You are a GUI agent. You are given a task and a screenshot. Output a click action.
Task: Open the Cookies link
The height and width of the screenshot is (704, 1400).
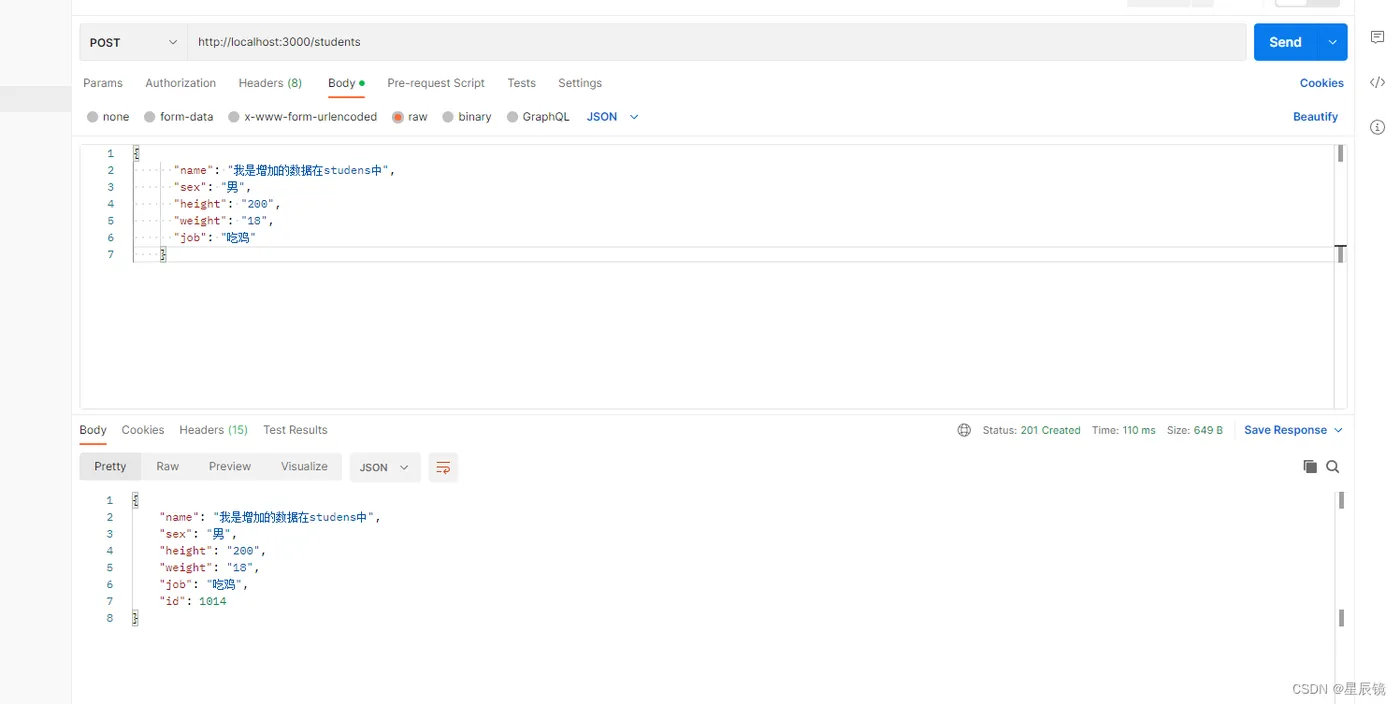[x=1322, y=83]
